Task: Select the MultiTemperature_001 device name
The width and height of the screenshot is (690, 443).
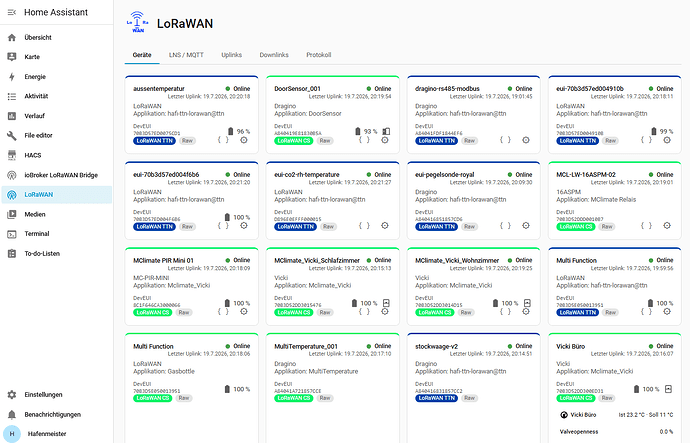Action: [307, 346]
